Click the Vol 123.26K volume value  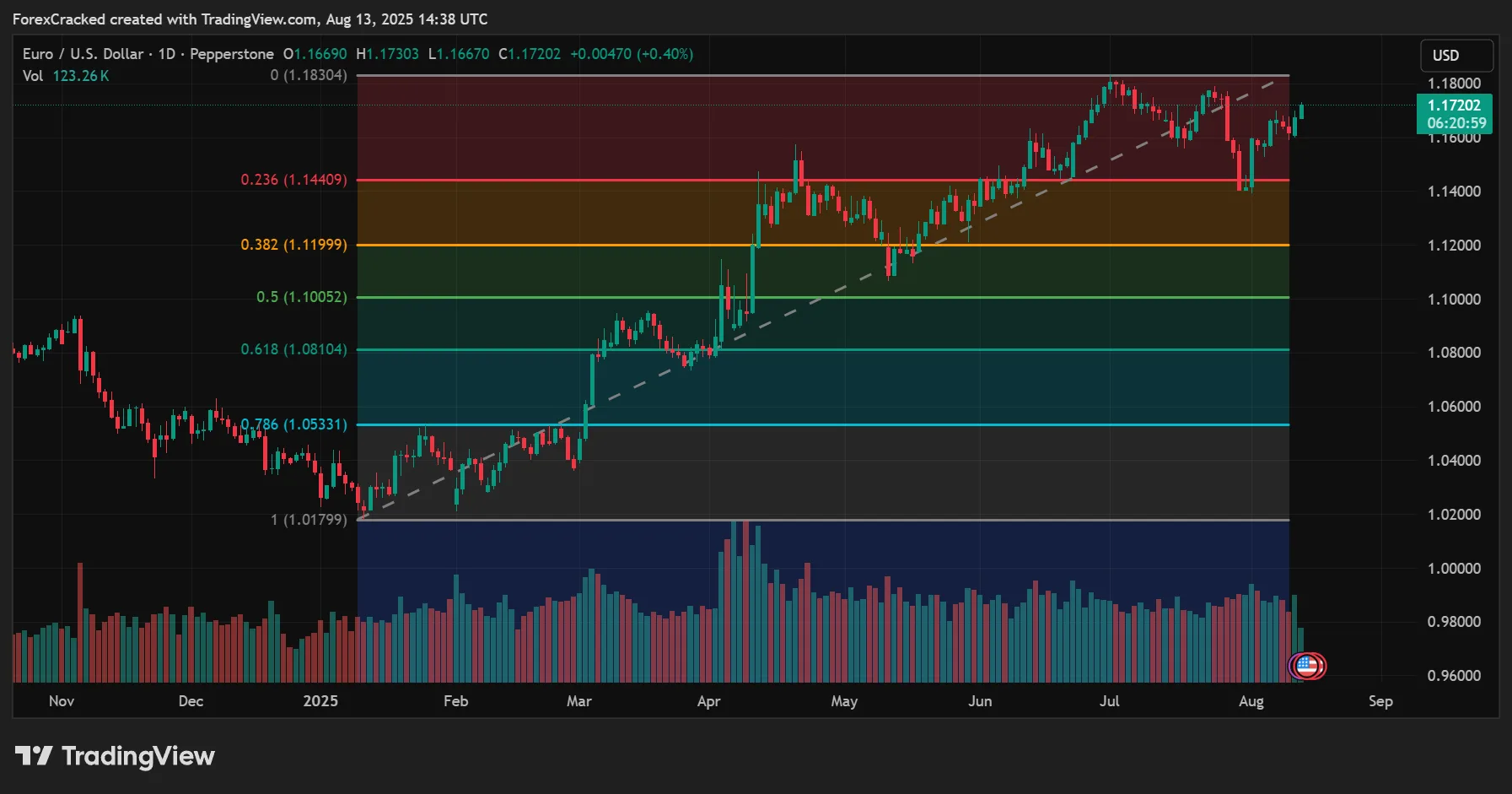click(81, 75)
